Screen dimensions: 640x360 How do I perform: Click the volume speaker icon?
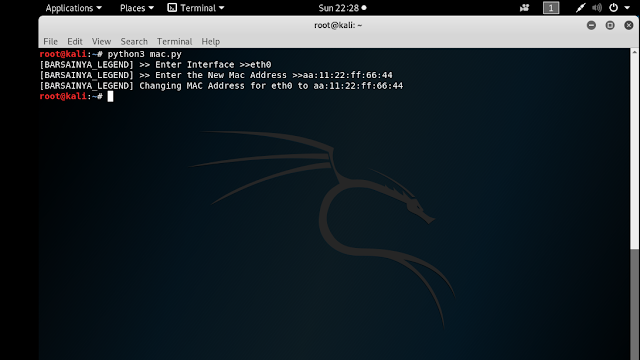pos(597,8)
